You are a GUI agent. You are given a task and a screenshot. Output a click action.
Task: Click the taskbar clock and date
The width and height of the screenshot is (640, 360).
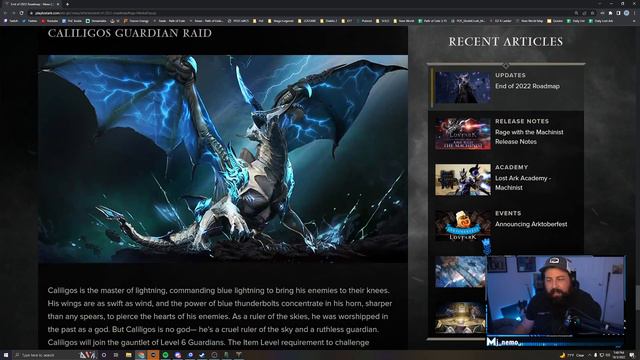coord(619,355)
